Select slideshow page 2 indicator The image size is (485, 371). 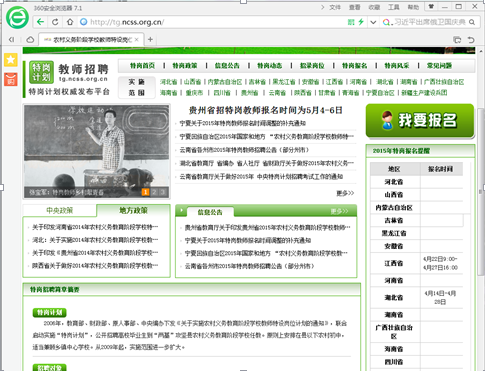click(x=154, y=192)
